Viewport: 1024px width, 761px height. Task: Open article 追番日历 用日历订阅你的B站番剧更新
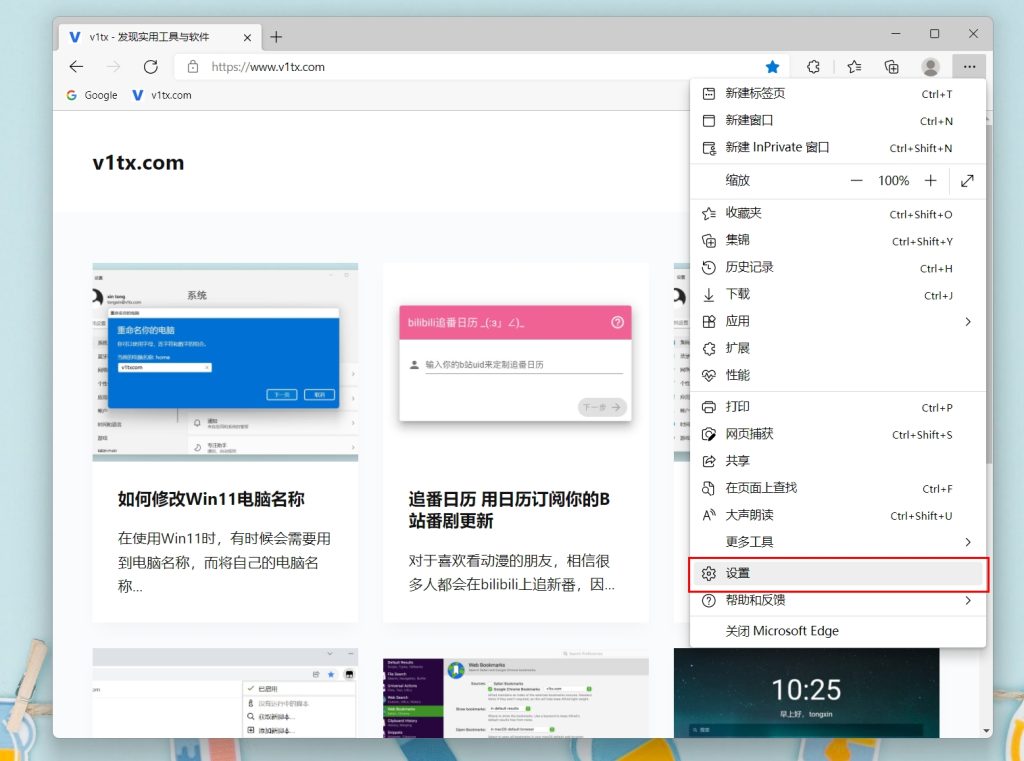(x=509, y=510)
